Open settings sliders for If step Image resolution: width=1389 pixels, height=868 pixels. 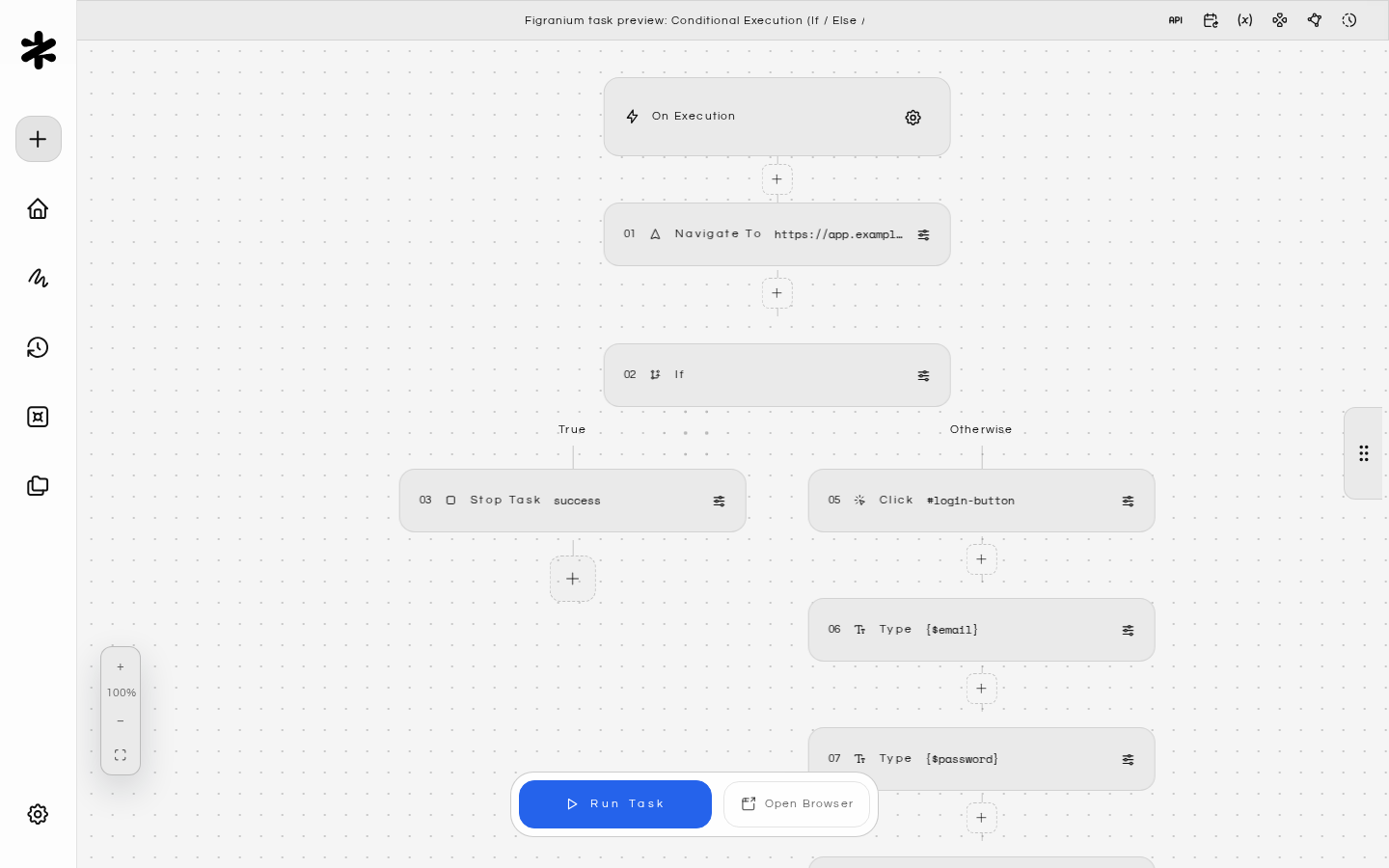[x=924, y=376]
